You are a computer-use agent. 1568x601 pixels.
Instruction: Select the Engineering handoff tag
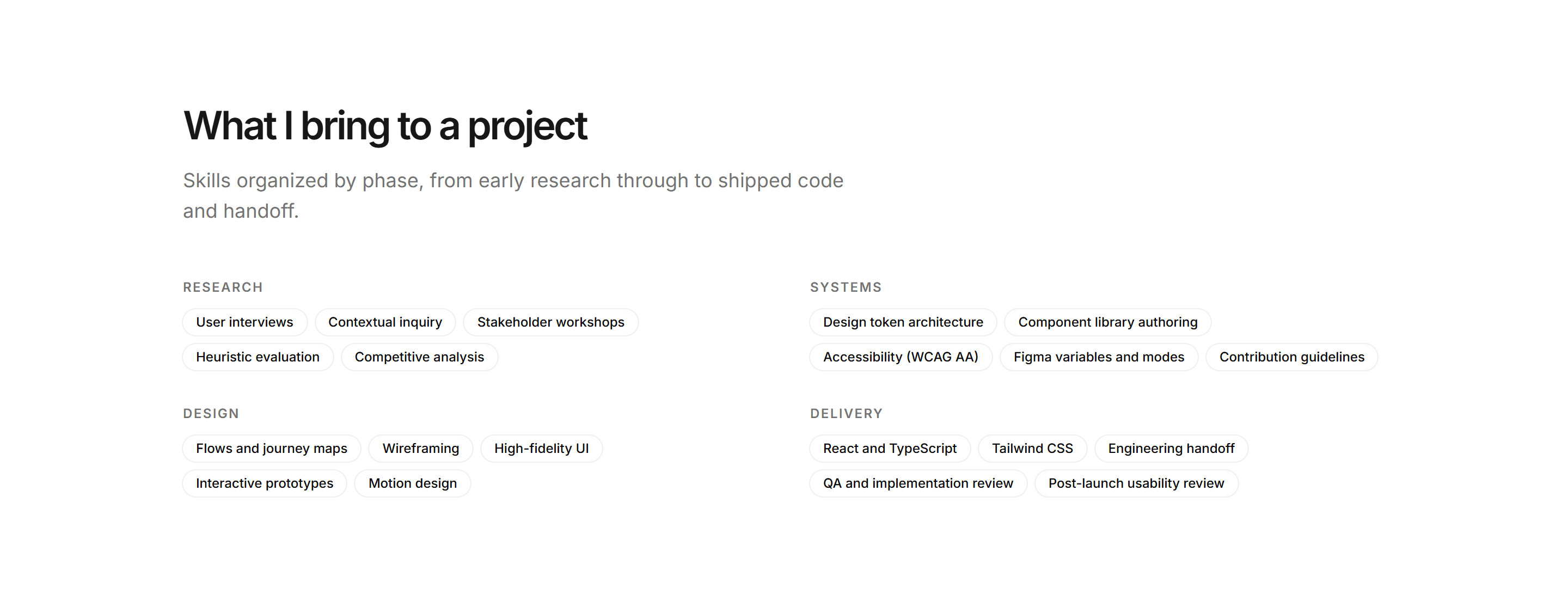(x=1172, y=449)
